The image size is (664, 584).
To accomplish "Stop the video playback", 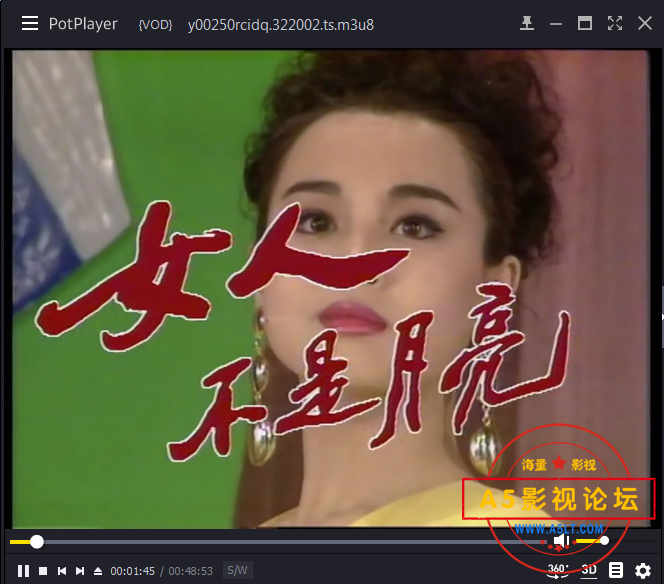I will (x=43, y=571).
